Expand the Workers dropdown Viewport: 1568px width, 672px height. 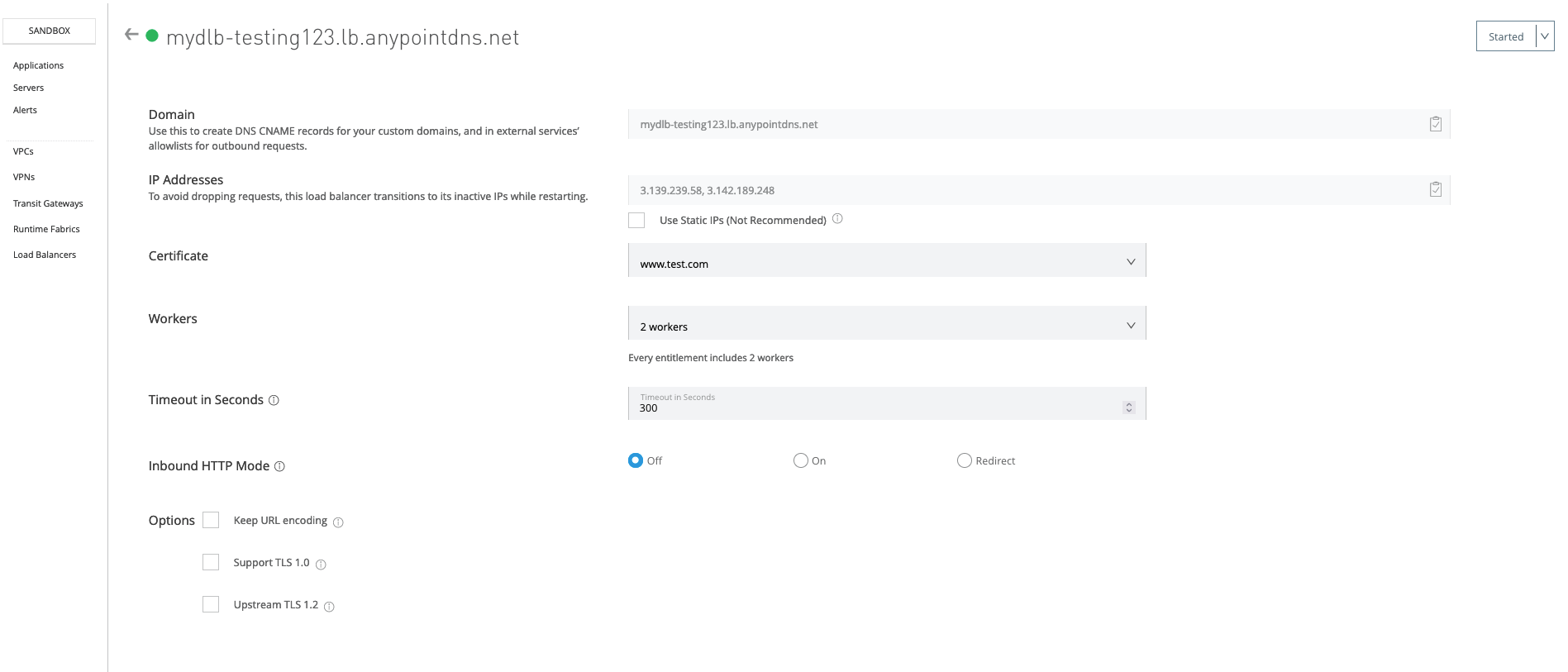coord(886,324)
